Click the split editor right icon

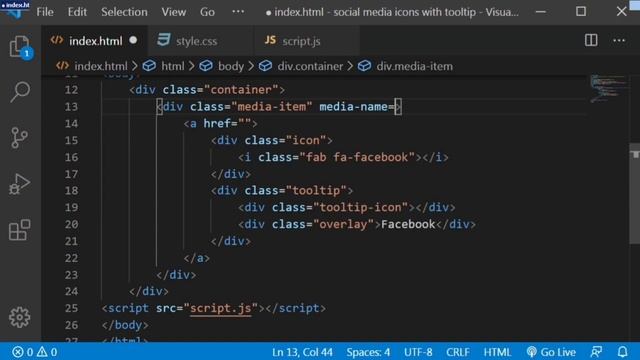(591, 40)
